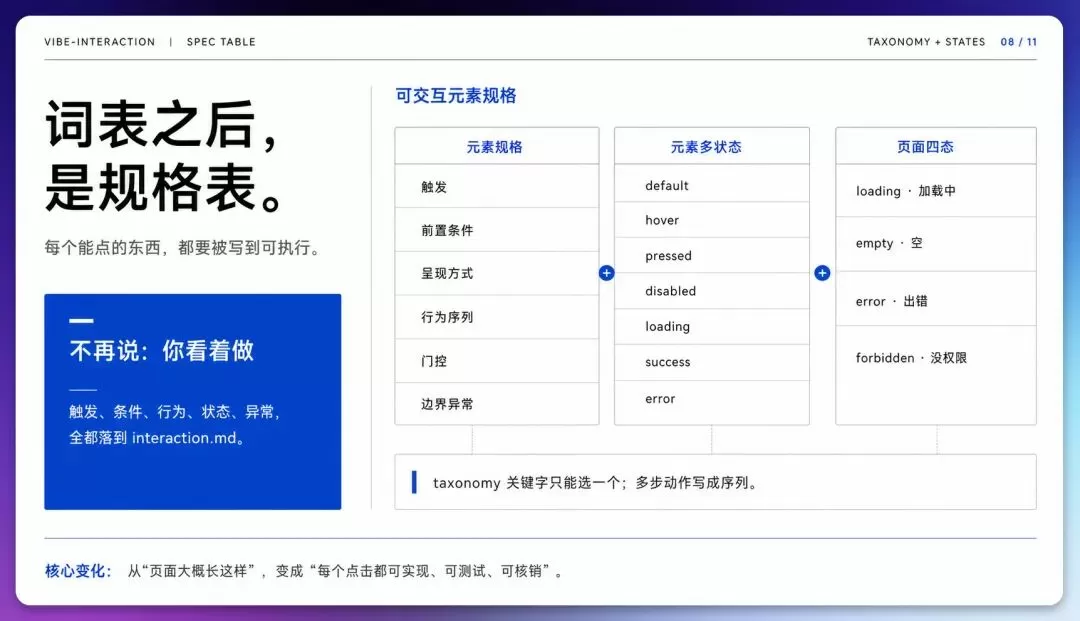Select the 门控 row
1080x621 pixels.
click(497, 361)
